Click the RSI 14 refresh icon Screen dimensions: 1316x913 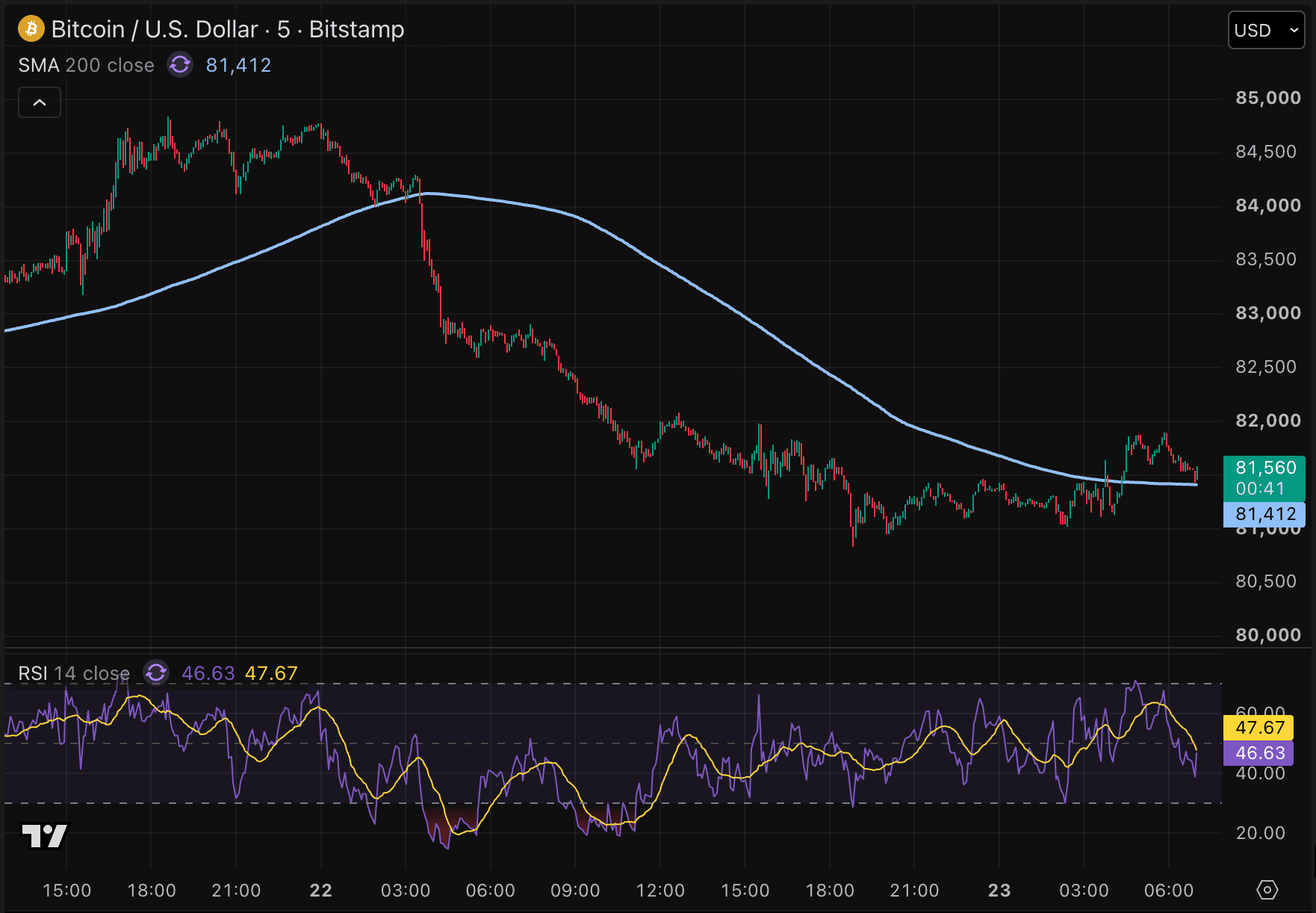[x=156, y=673]
